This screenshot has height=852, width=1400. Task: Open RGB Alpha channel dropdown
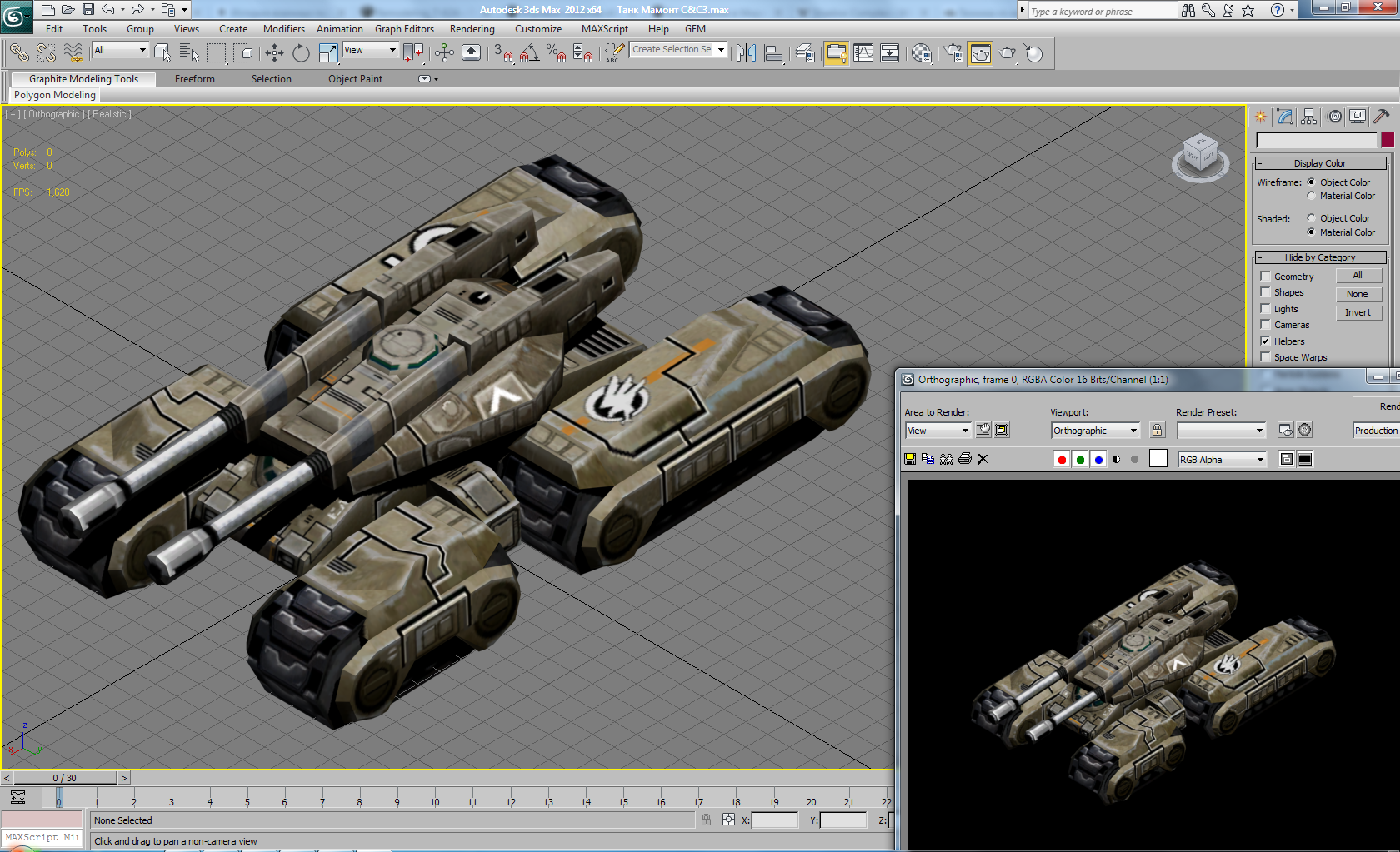point(1222,460)
